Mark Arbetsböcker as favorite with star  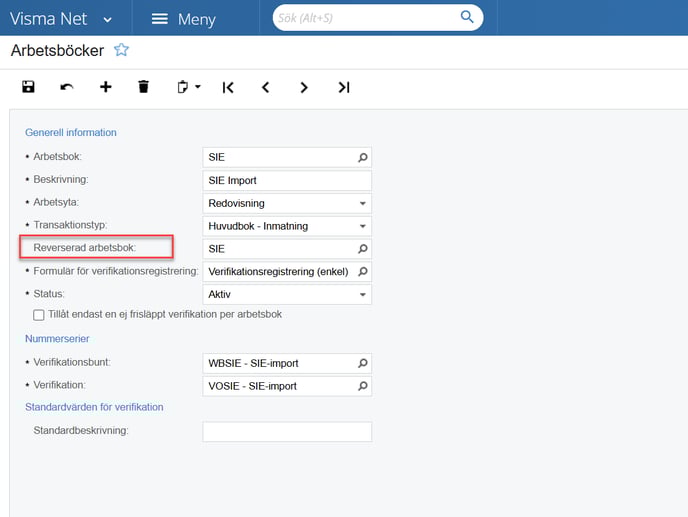coord(121,50)
